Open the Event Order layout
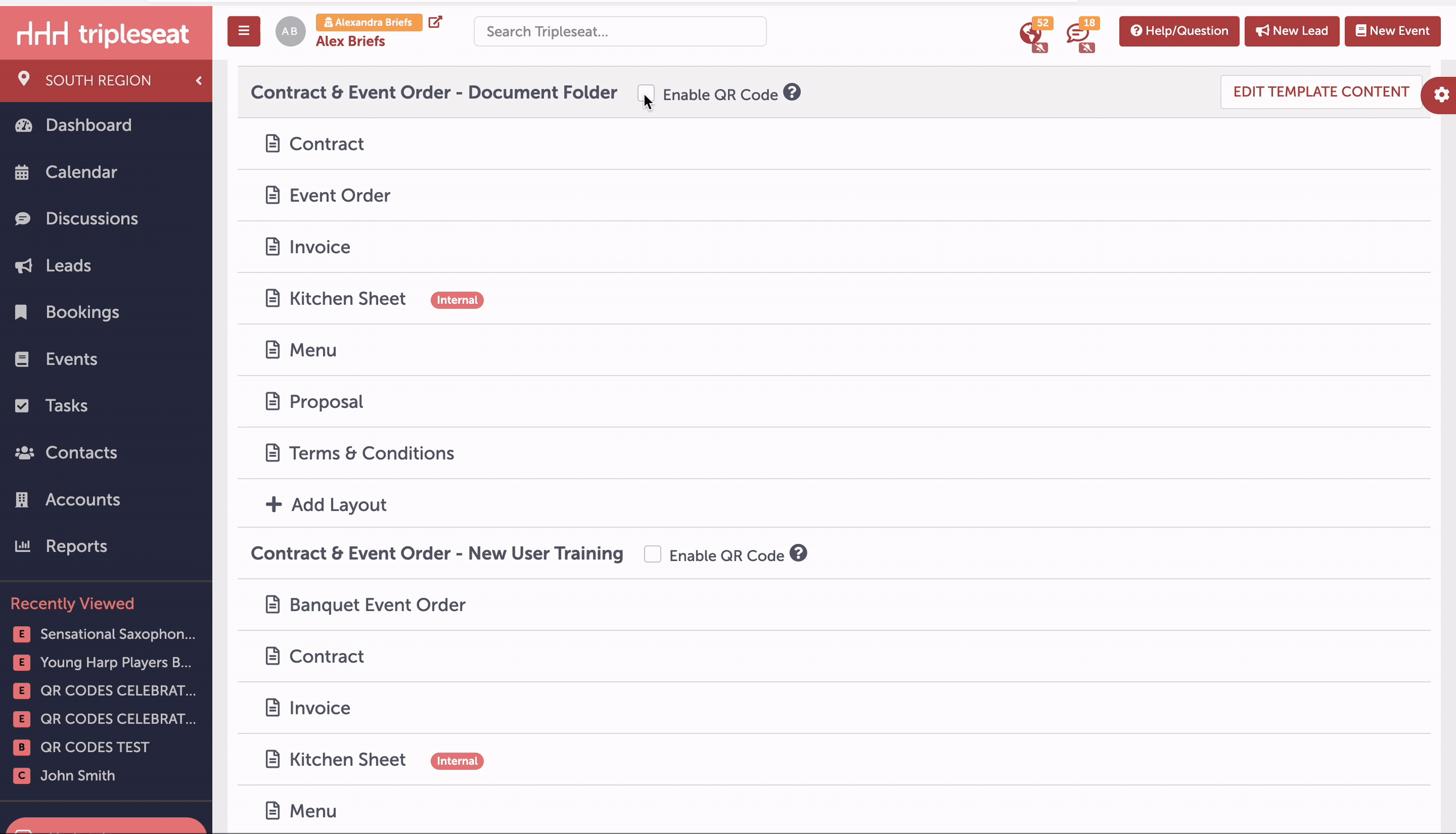Image resolution: width=1456 pixels, height=834 pixels. 834,195
